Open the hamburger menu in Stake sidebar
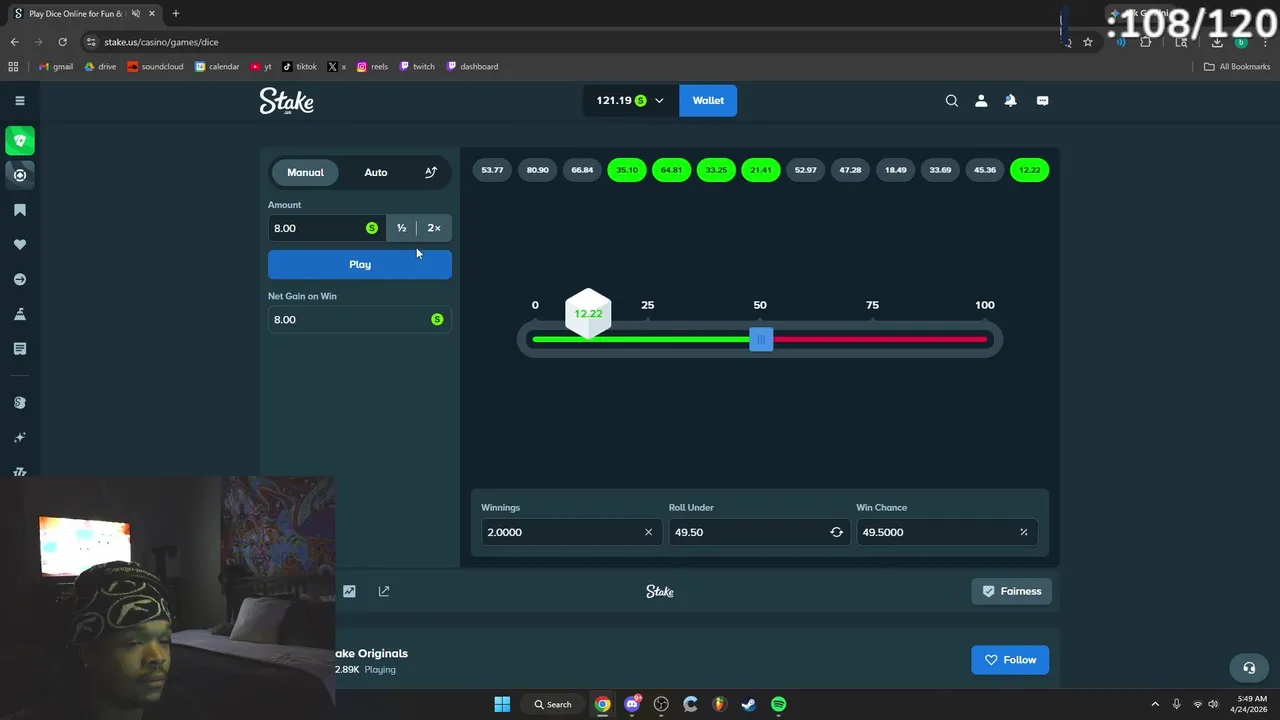The height and width of the screenshot is (720, 1280). (19, 100)
